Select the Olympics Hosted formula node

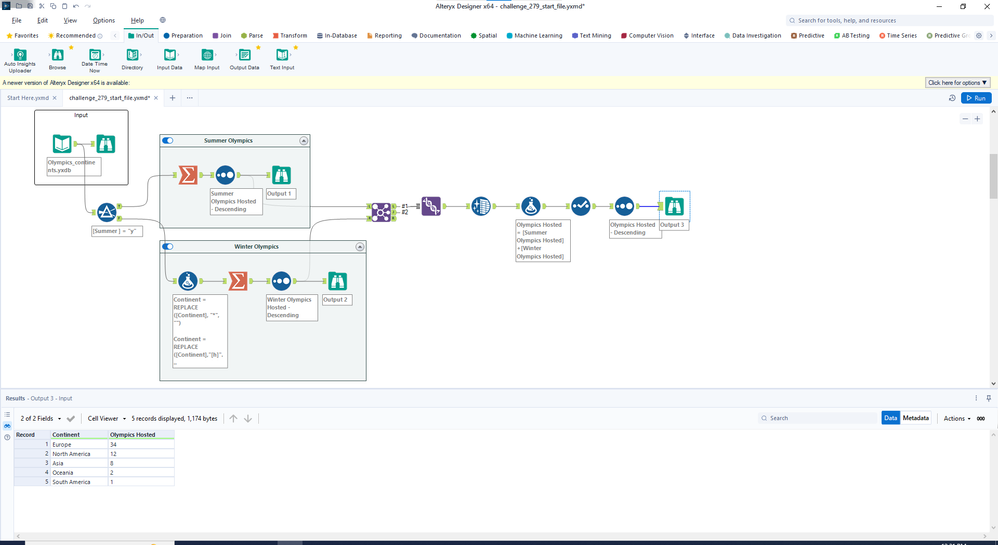point(531,206)
